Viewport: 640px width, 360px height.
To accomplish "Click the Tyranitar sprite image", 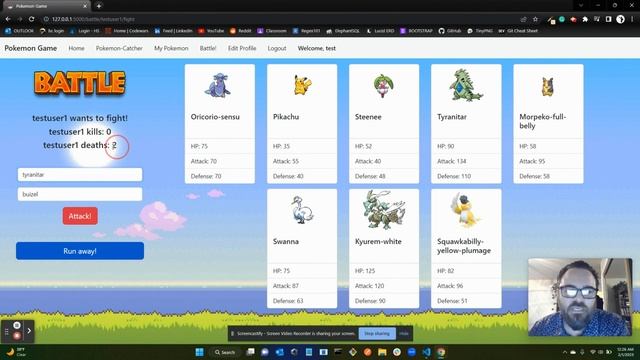I will coord(466,85).
